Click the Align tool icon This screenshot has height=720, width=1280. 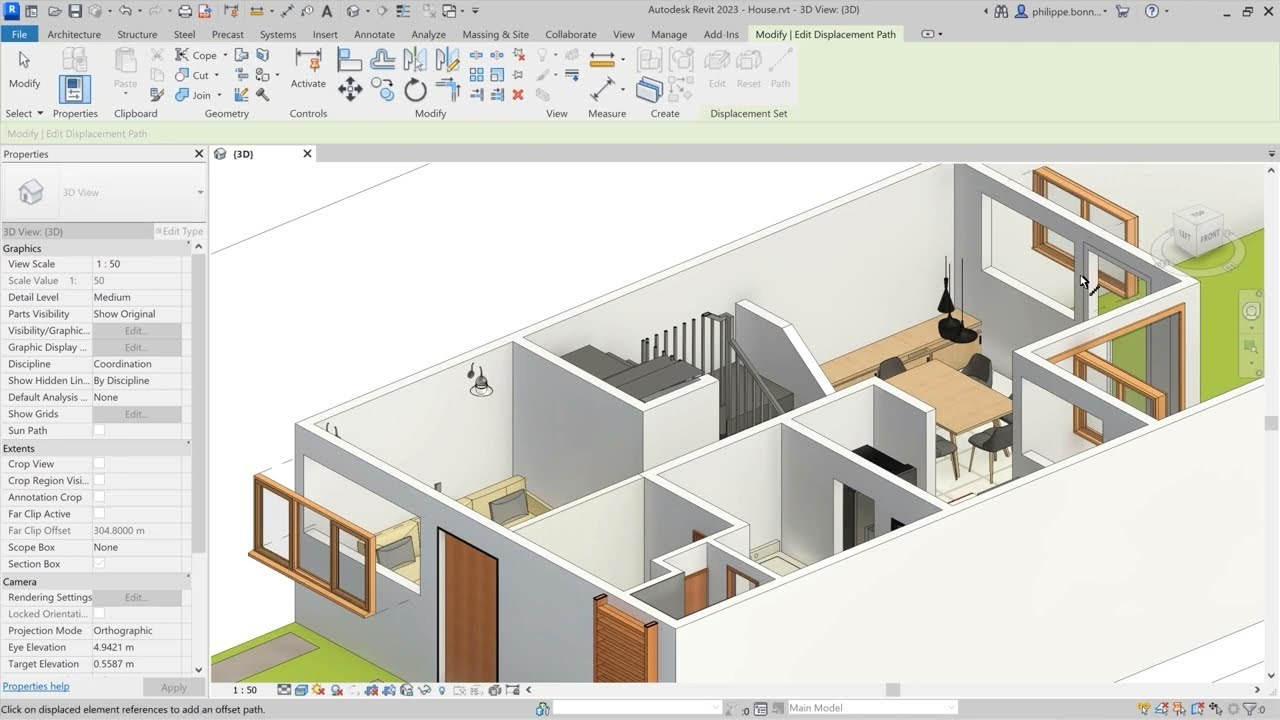(350, 60)
